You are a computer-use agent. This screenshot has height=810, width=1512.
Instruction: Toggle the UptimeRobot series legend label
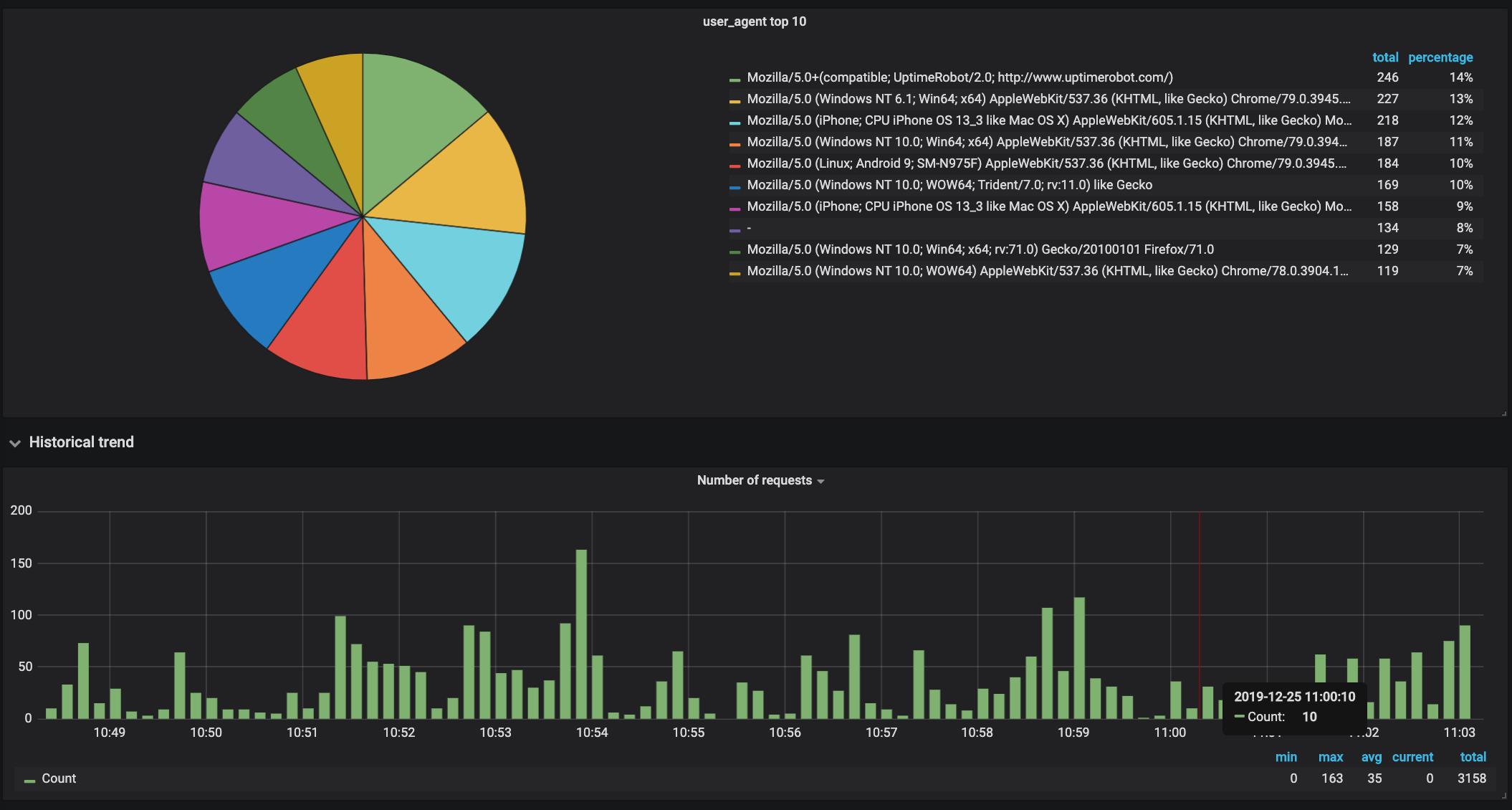point(960,77)
